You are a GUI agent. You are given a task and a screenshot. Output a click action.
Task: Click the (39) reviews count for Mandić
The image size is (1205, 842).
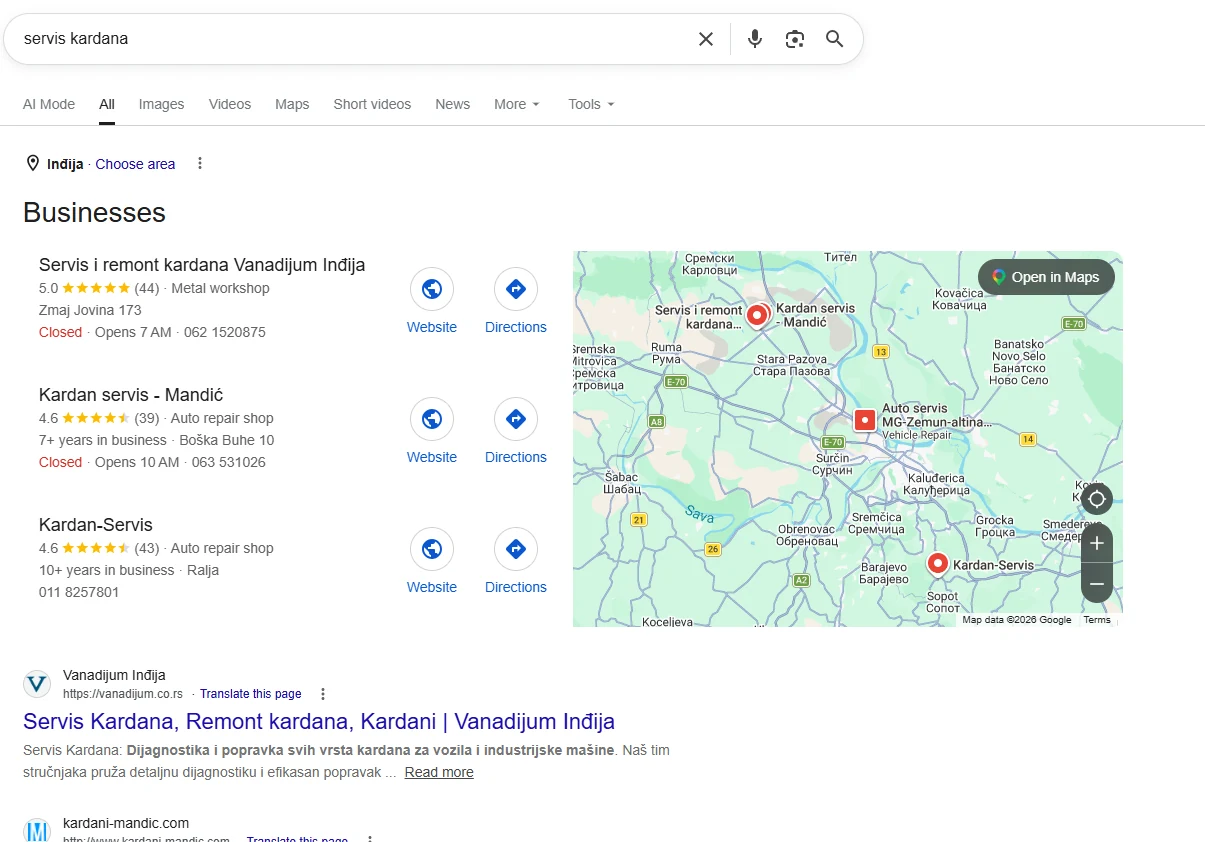[x=147, y=418]
